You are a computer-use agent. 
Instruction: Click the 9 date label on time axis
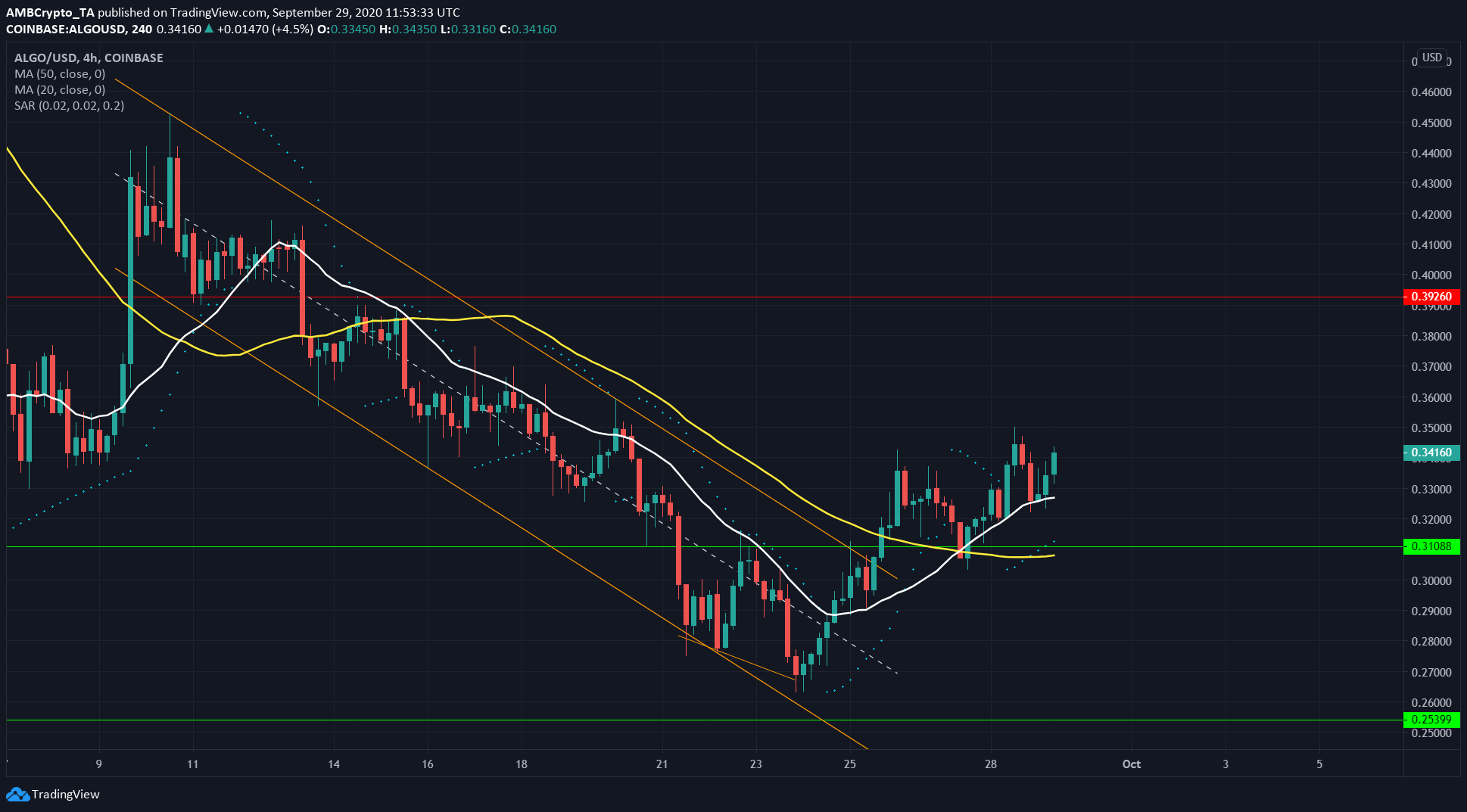pos(99,764)
